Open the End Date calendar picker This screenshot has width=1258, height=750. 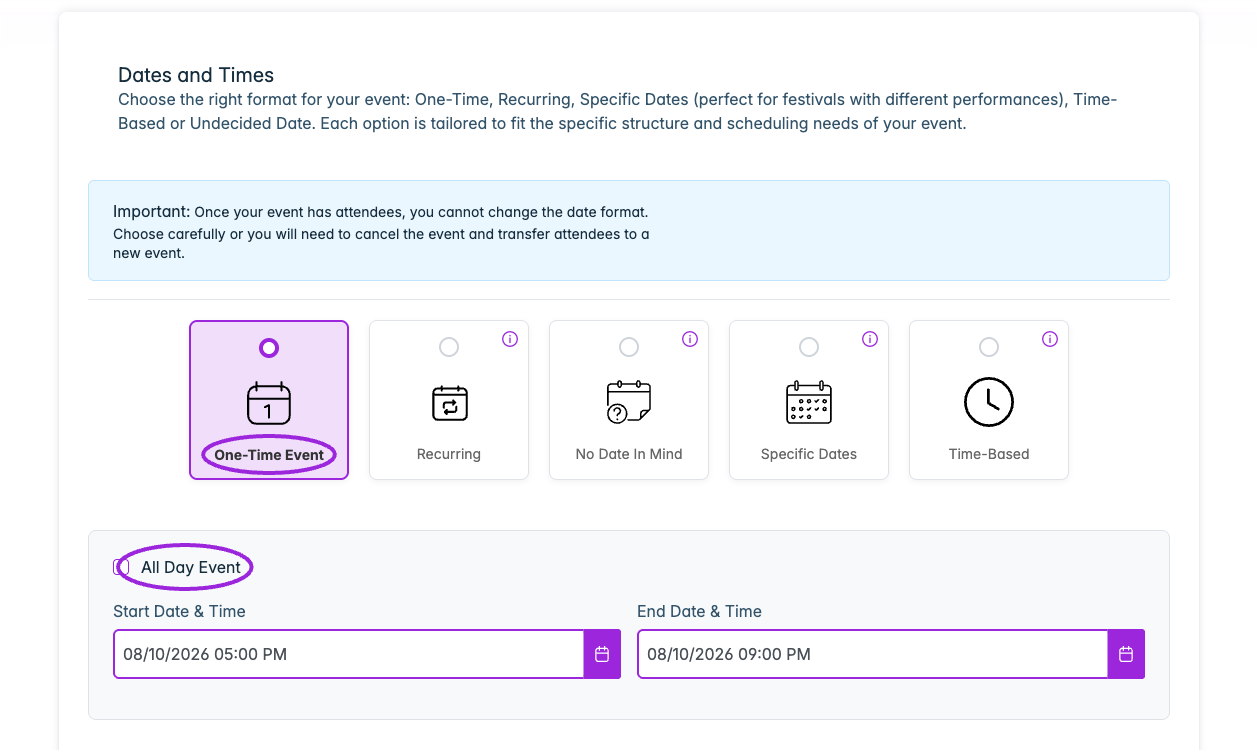(1126, 654)
